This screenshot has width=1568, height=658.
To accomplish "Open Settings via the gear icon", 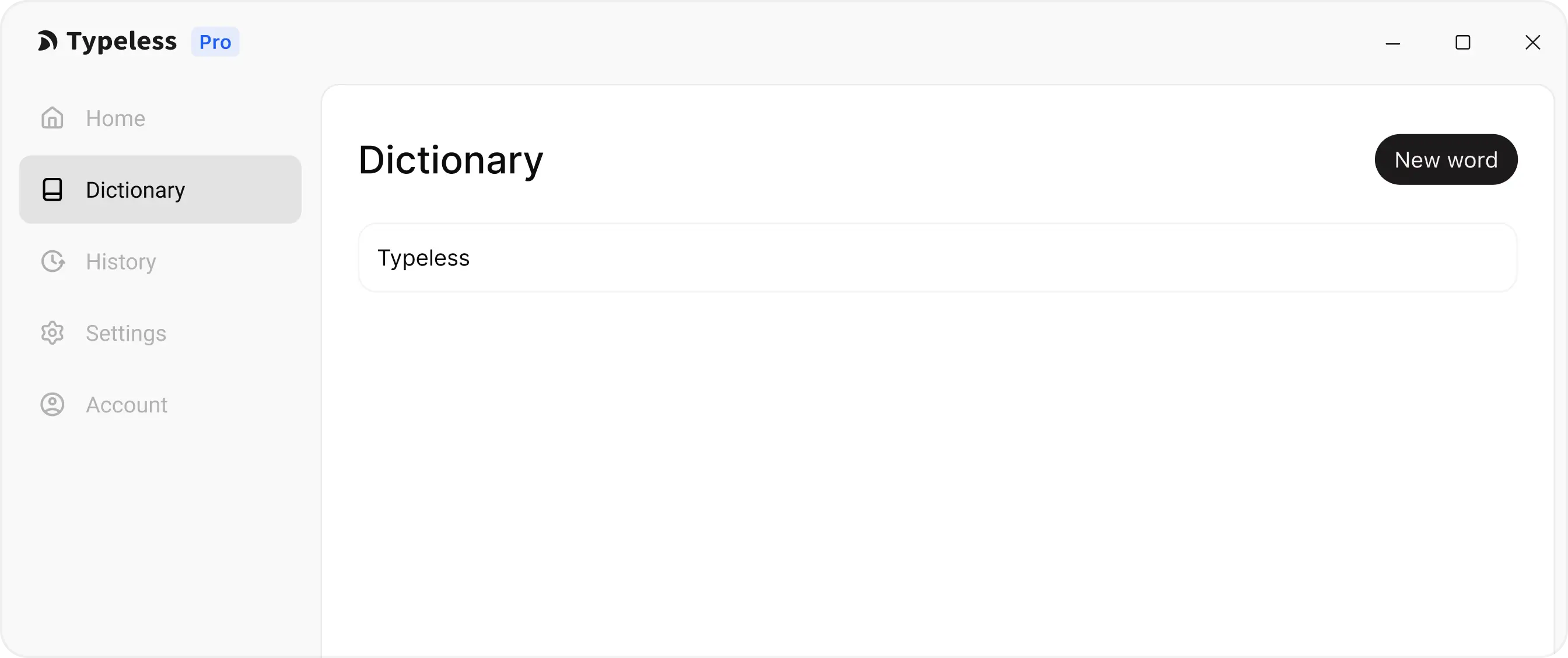I will pyautogui.click(x=52, y=333).
